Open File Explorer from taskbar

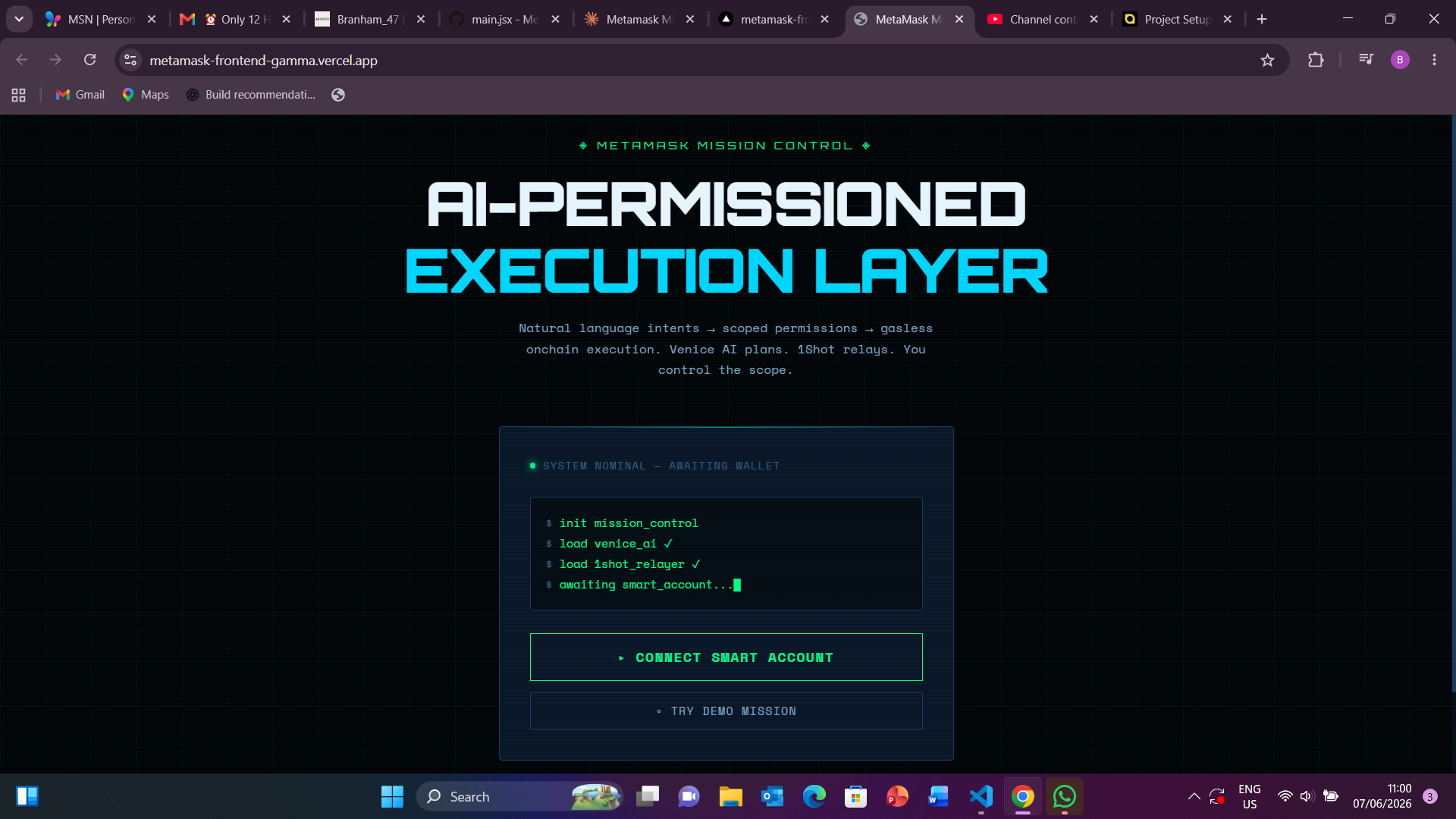pos(730,796)
